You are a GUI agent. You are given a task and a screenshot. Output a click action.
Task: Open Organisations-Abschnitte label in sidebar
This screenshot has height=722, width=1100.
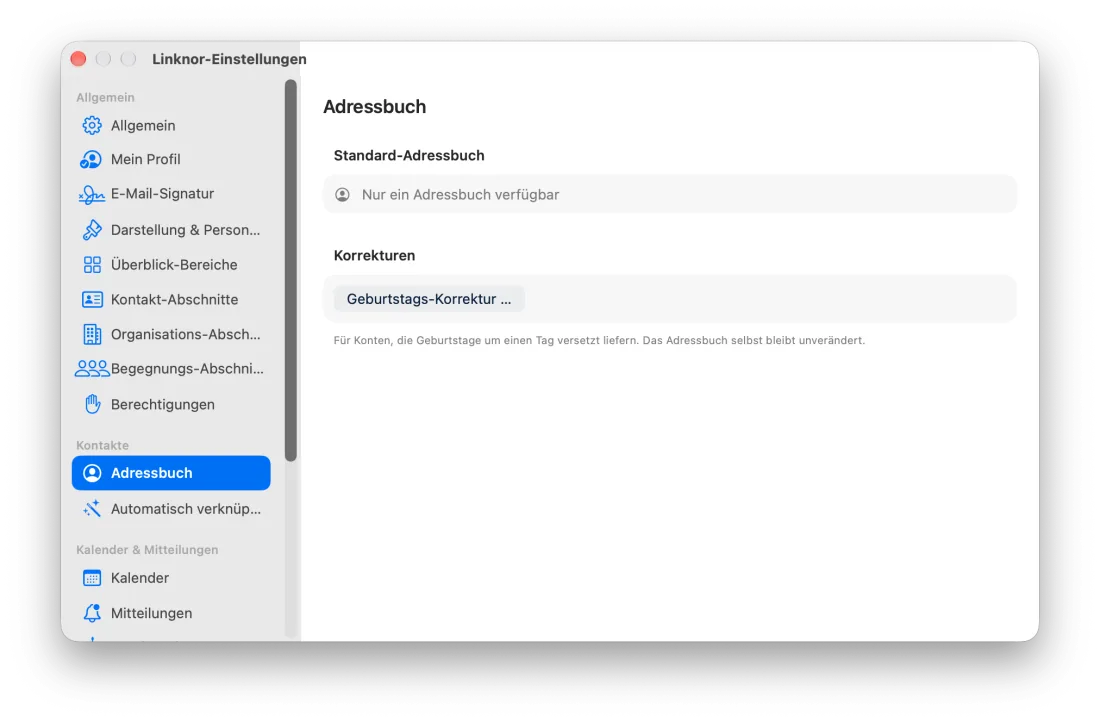pos(185,334)
